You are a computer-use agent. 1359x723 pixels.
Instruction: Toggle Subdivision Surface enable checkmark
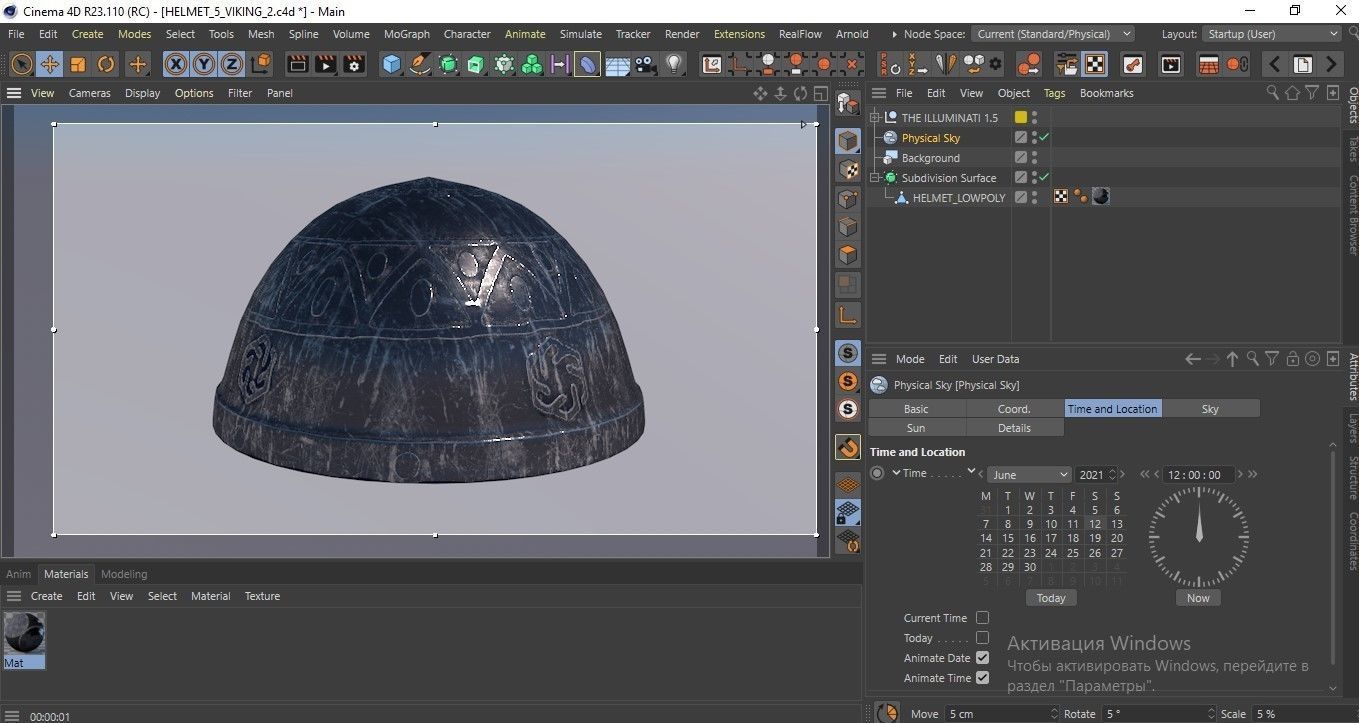pyautogui.click(x=1044, y=177)
